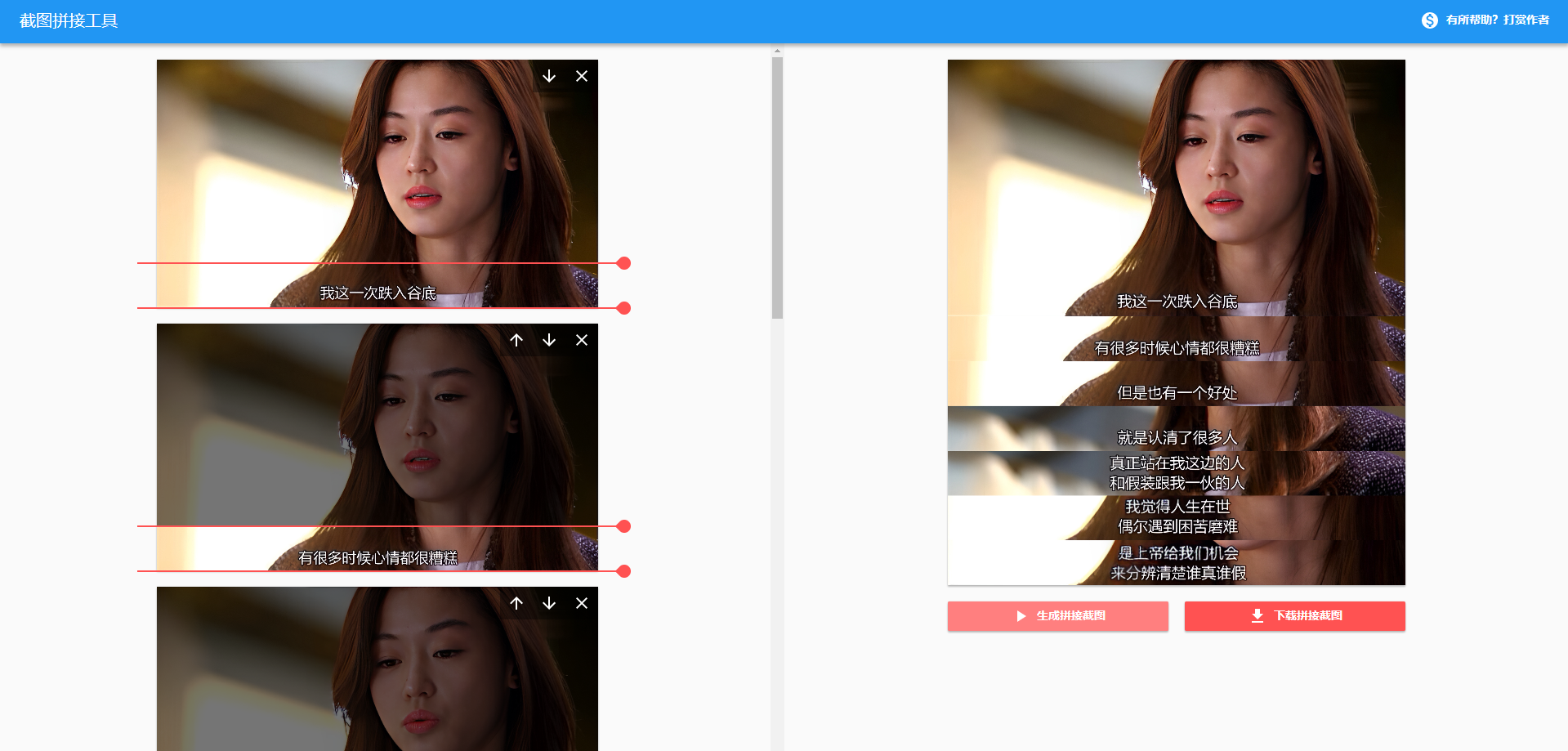The width and height of the screenshot is (1568, 751).
Task: Move second screenshot (有很多时候心情都很糟糕) up
Action: [516, 340]
